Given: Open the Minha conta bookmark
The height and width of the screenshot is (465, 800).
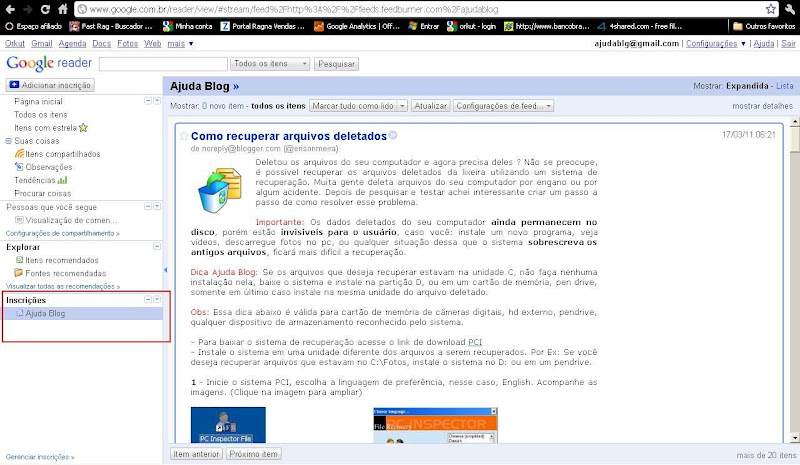Looking at the screenshot, I should pyautogui.click(x=187, y=26).
